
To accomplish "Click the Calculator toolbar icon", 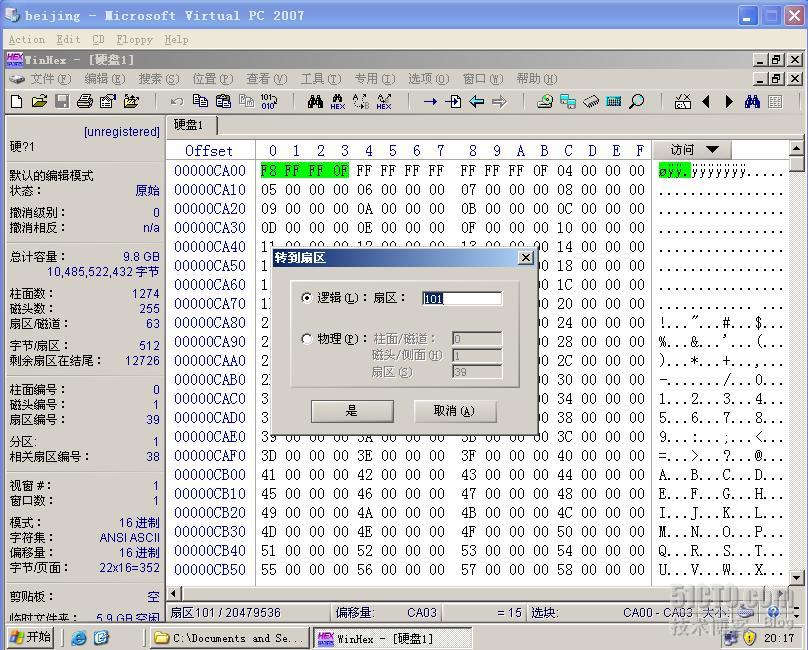I will (614, 102).
